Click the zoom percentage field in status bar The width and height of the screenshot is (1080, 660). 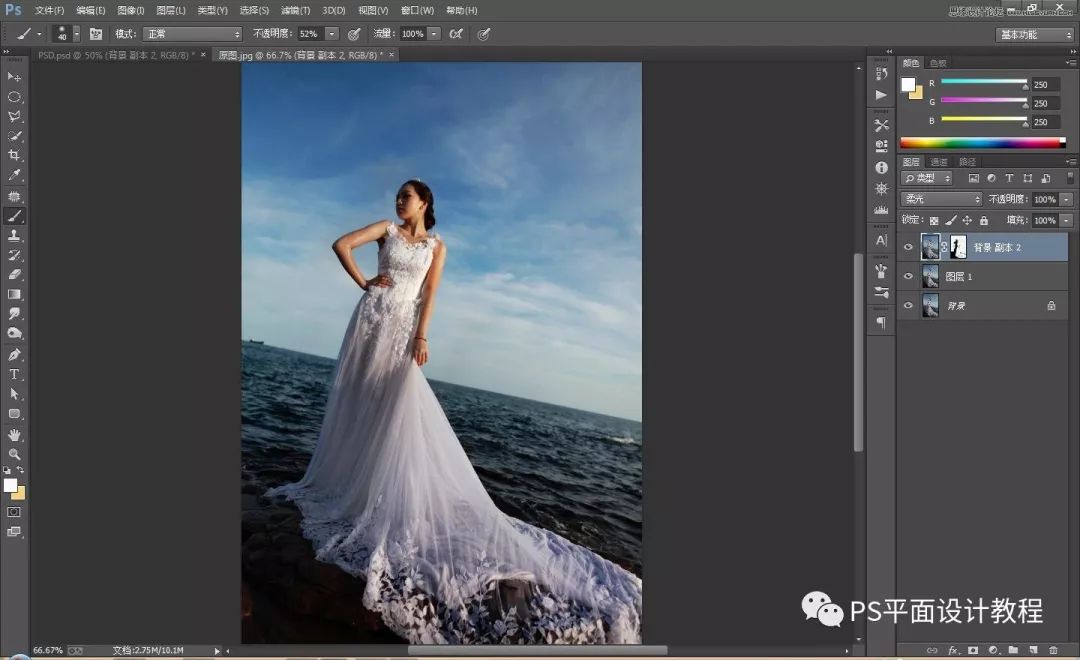tap(47, 650)
